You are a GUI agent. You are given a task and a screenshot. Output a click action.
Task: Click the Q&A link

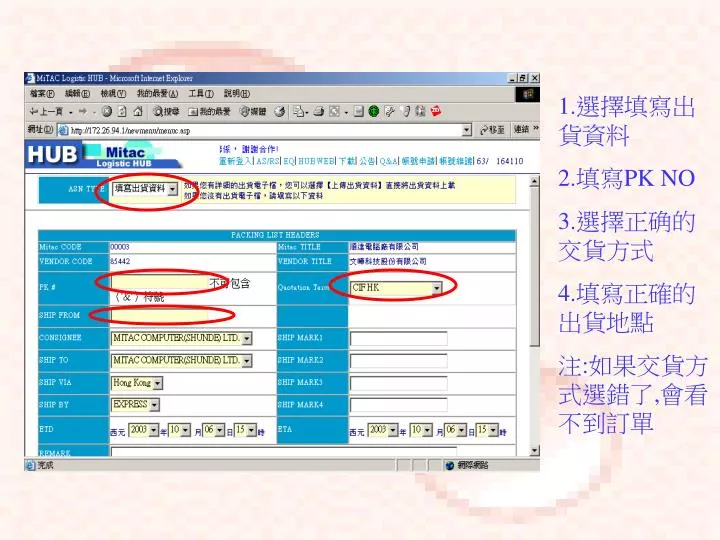[388, 161]
